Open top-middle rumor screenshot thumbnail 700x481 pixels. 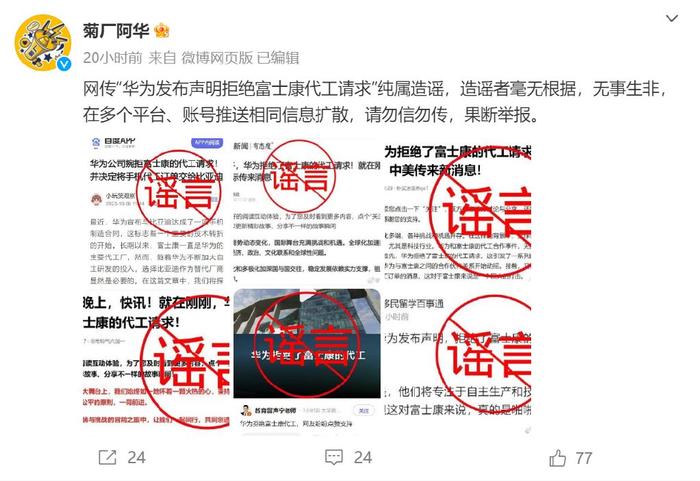coord(307,211)
